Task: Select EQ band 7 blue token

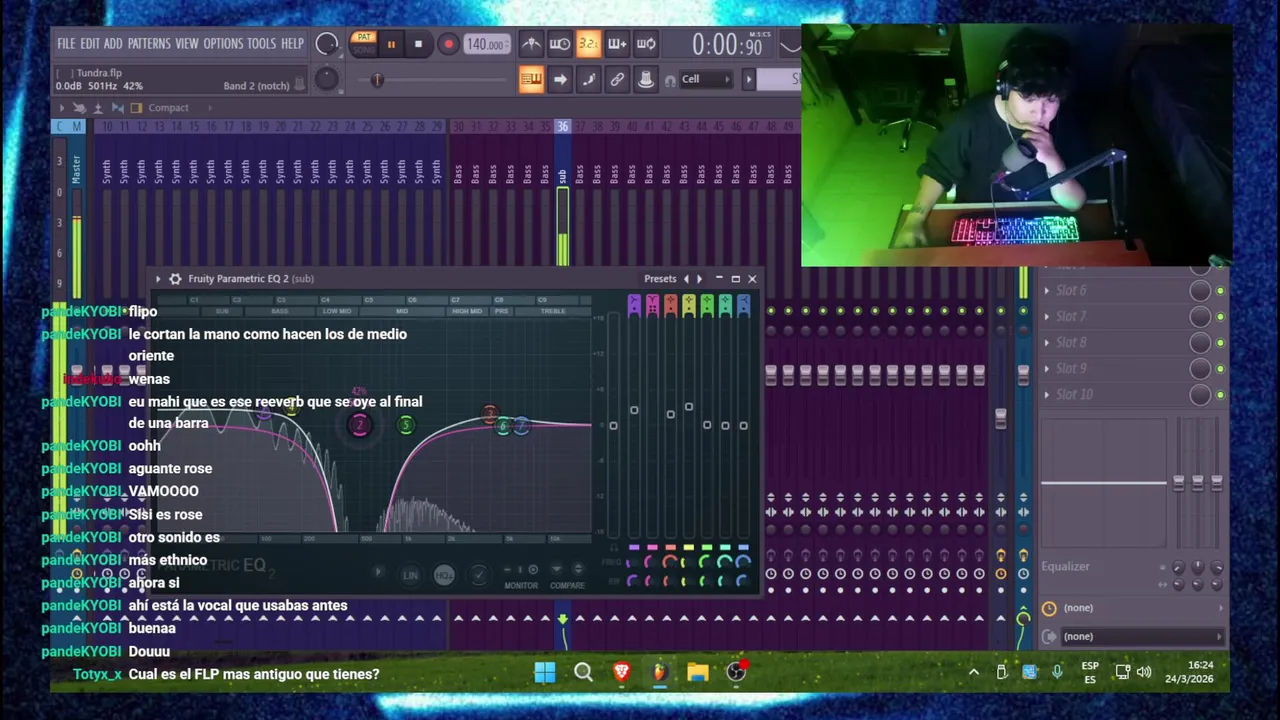Action: coord(521,427)
